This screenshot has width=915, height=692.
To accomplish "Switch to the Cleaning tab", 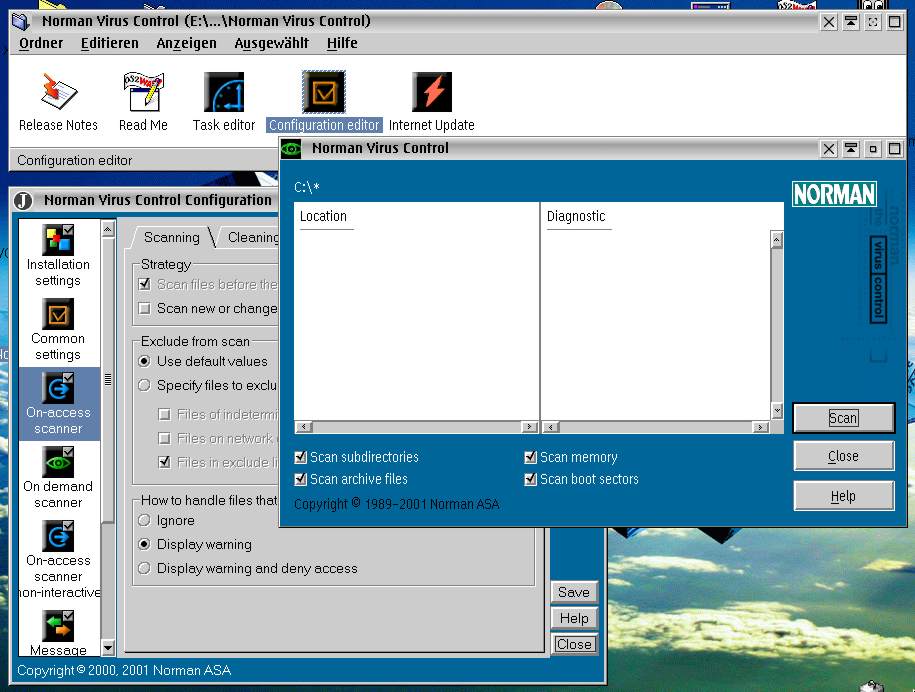I will point(253,237).
